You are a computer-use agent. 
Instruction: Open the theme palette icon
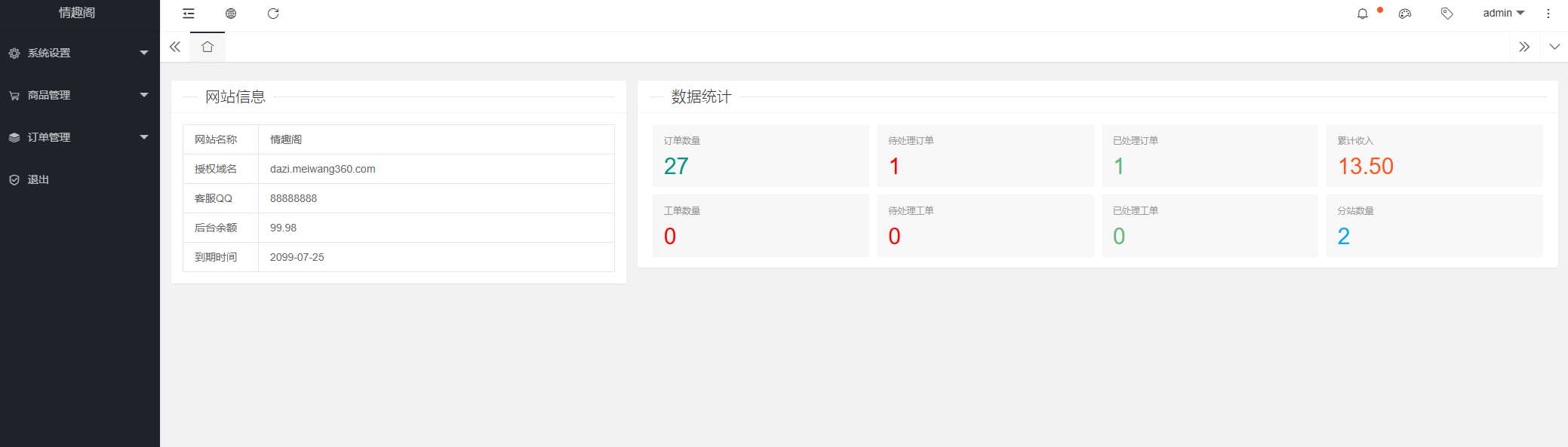[1405, 14]
